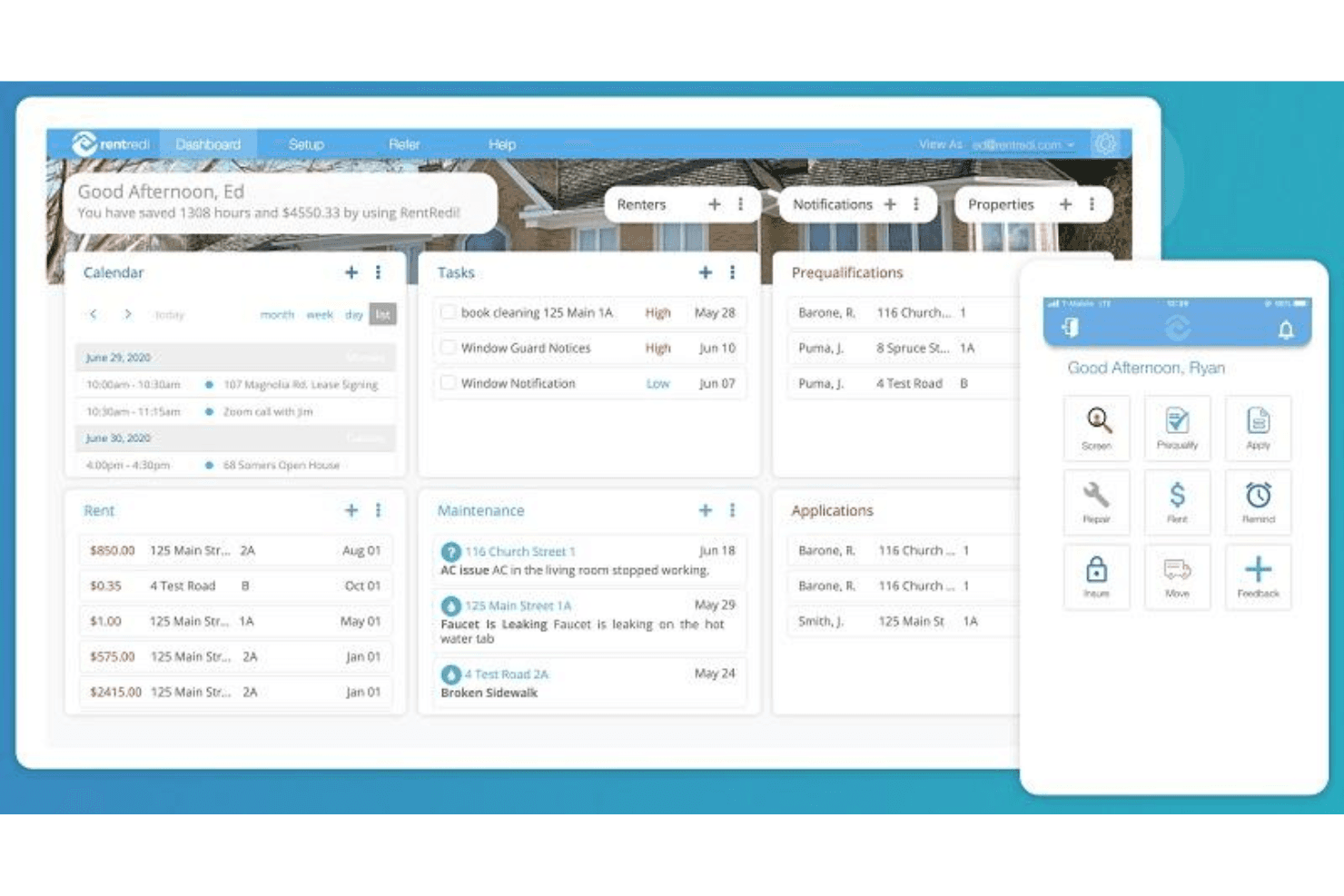Viewport: 1344px width, 896px height.
Task: Open the View As account dropdown
Action: tap(1023, 144)
